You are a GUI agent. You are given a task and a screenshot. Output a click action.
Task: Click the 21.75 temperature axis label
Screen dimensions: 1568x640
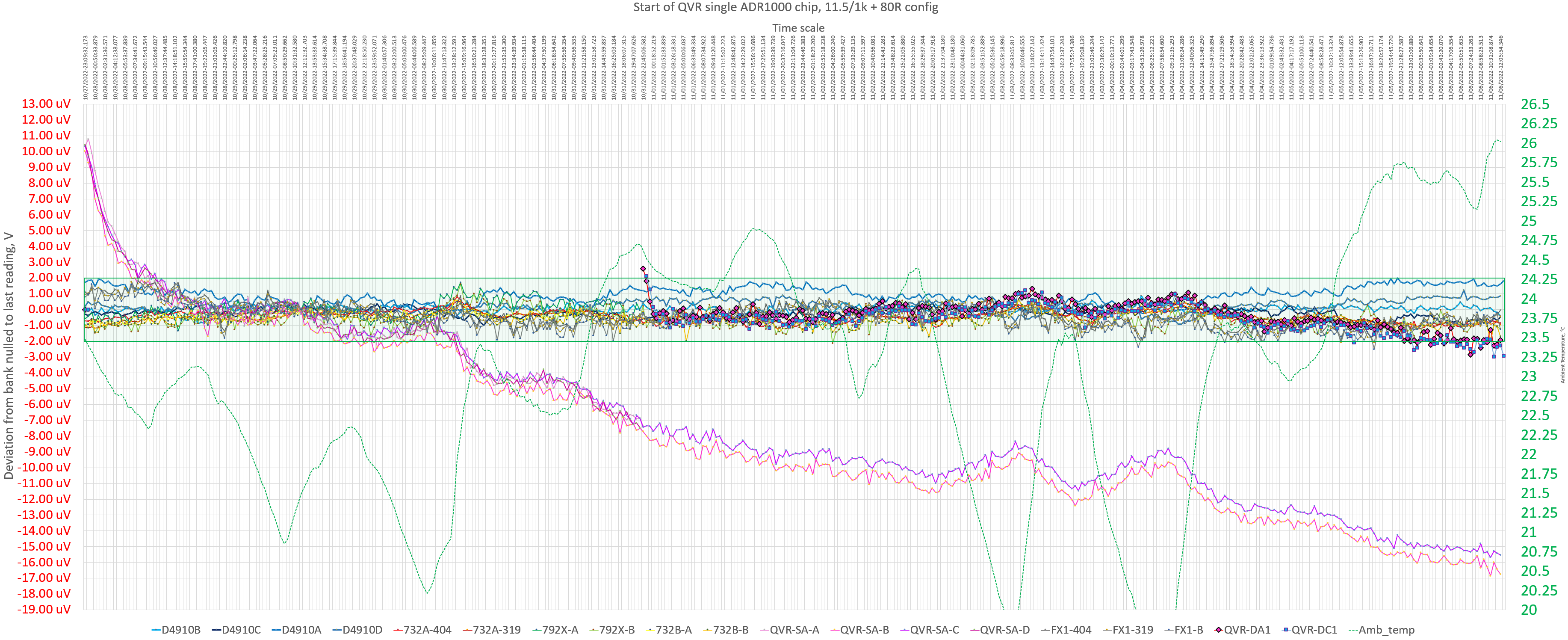(1539, 474)
